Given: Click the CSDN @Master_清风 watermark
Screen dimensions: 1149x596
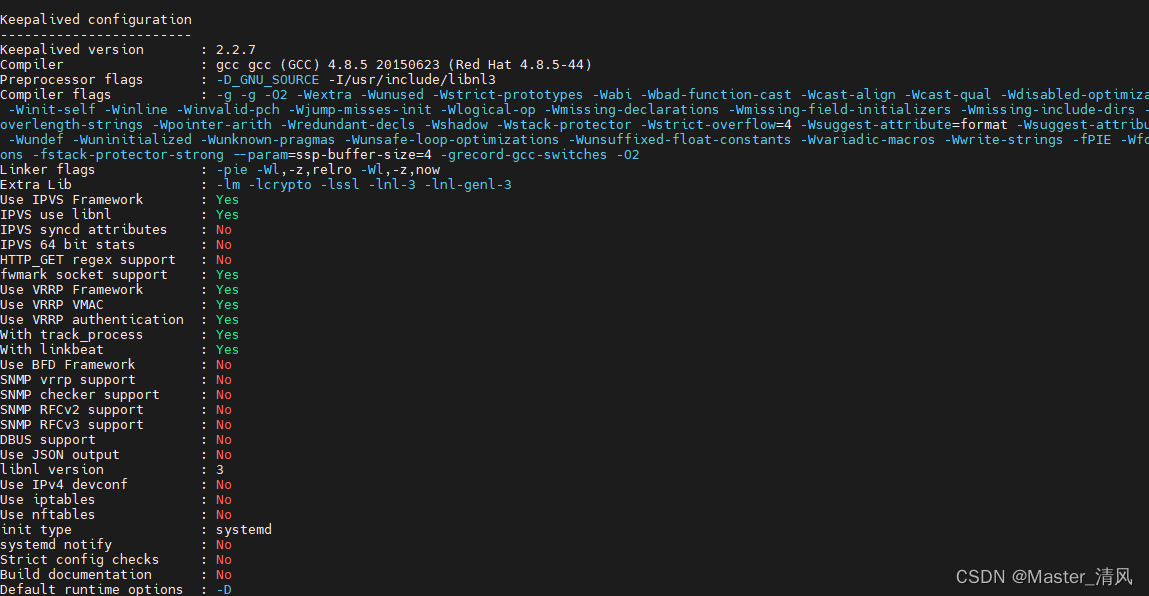Looking at the screenshot, I should 1044,577.
